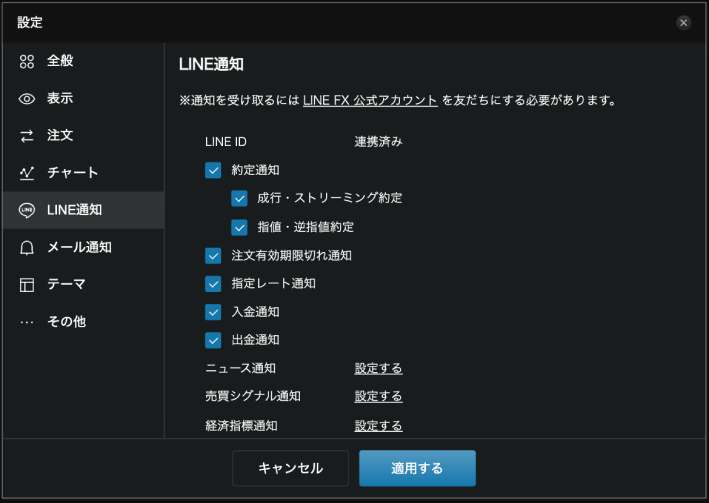The width and height of the screenshot is (709, 503).
Task: Click the その他 ellipsis icon
Action: 27,322
